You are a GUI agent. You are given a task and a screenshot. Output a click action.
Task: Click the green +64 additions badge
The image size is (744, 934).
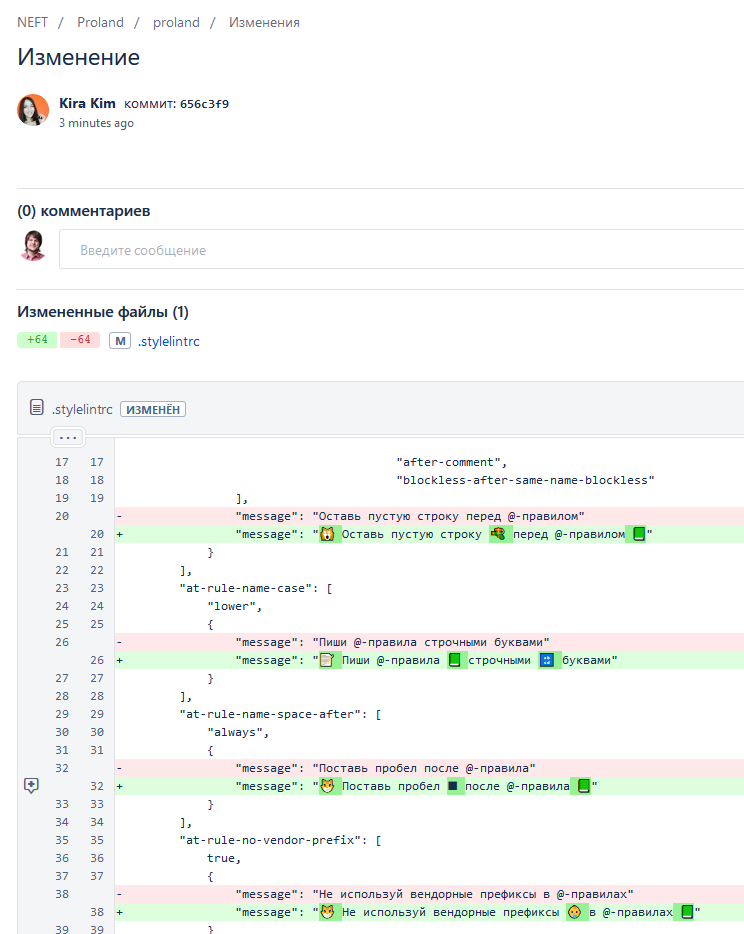[37, 340]
